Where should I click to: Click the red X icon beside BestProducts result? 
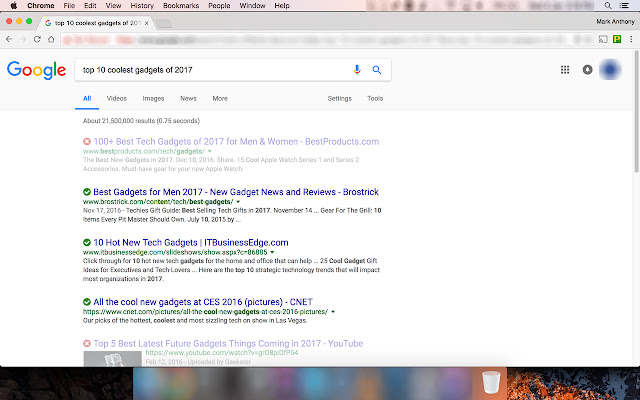click(x=87, y=141)
